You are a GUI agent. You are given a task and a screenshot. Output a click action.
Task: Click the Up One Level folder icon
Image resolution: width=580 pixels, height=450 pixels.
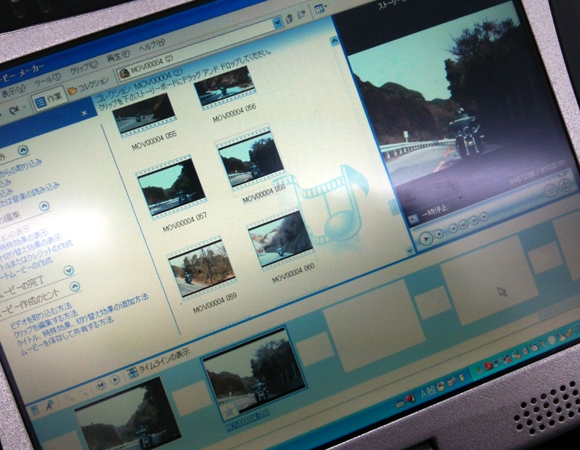(x=289, y=19)
